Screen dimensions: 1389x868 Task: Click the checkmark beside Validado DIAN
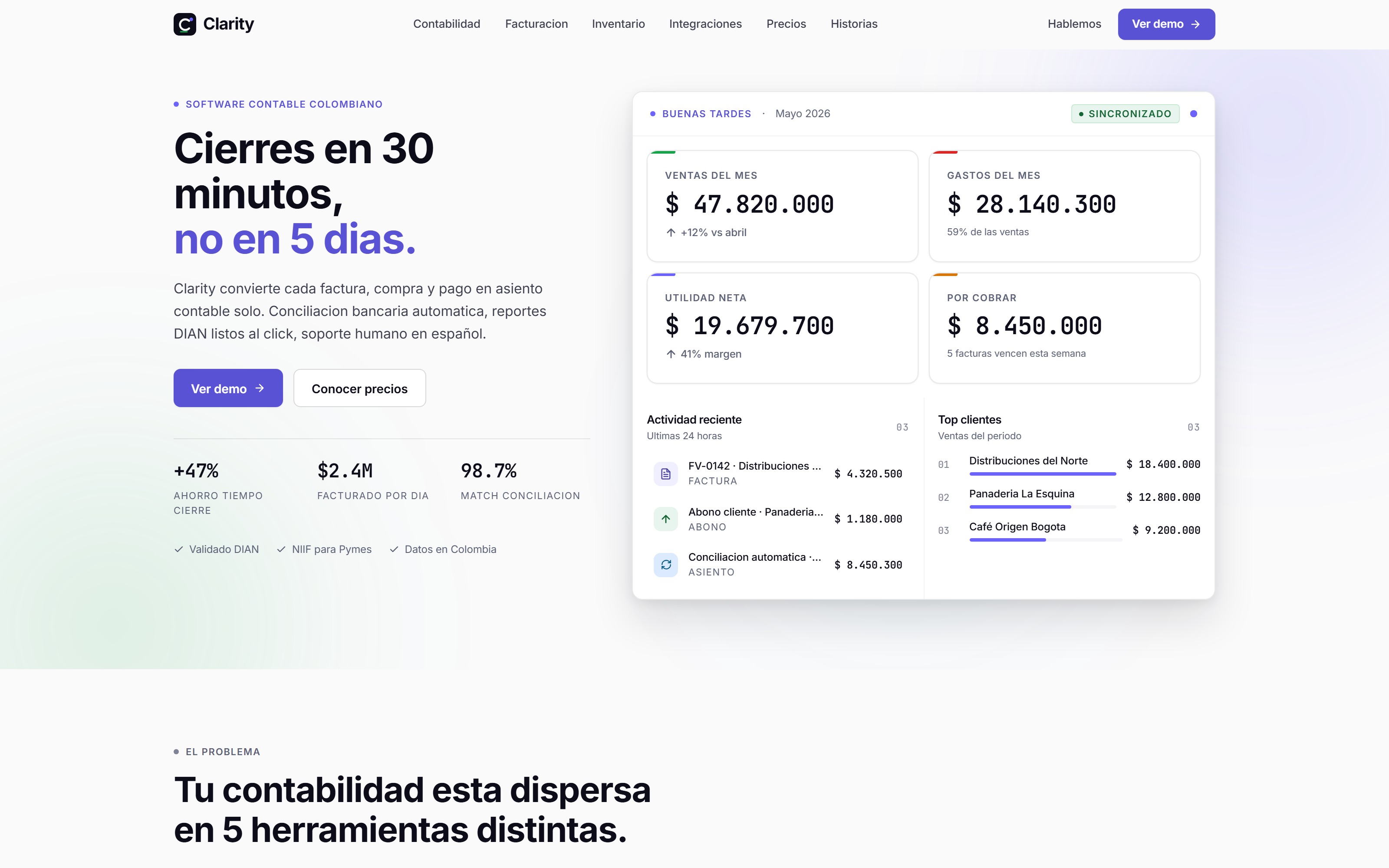(178, 549)
